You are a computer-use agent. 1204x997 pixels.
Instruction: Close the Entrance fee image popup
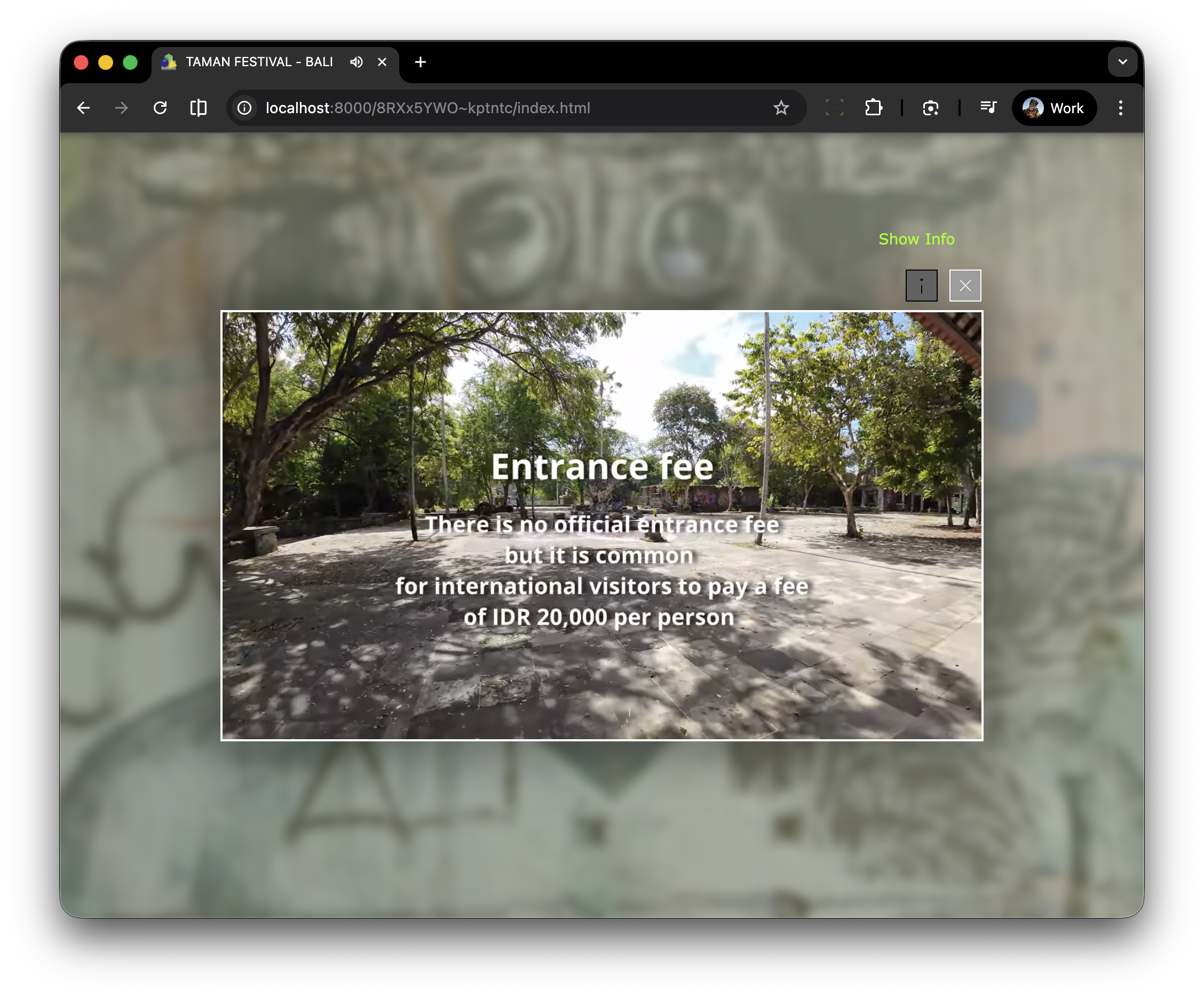(965, 286)
